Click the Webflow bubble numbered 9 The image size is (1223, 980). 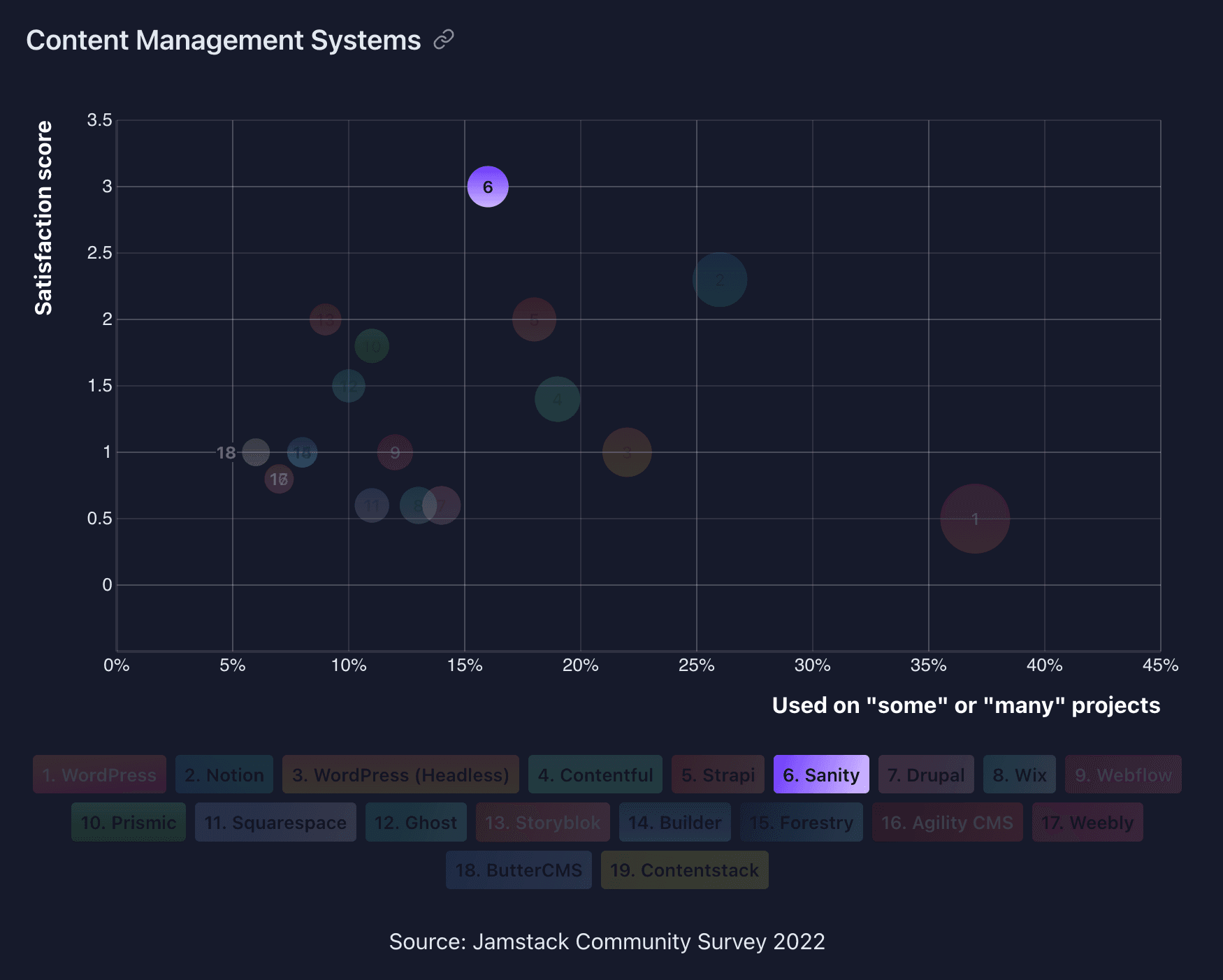point(395,452)
